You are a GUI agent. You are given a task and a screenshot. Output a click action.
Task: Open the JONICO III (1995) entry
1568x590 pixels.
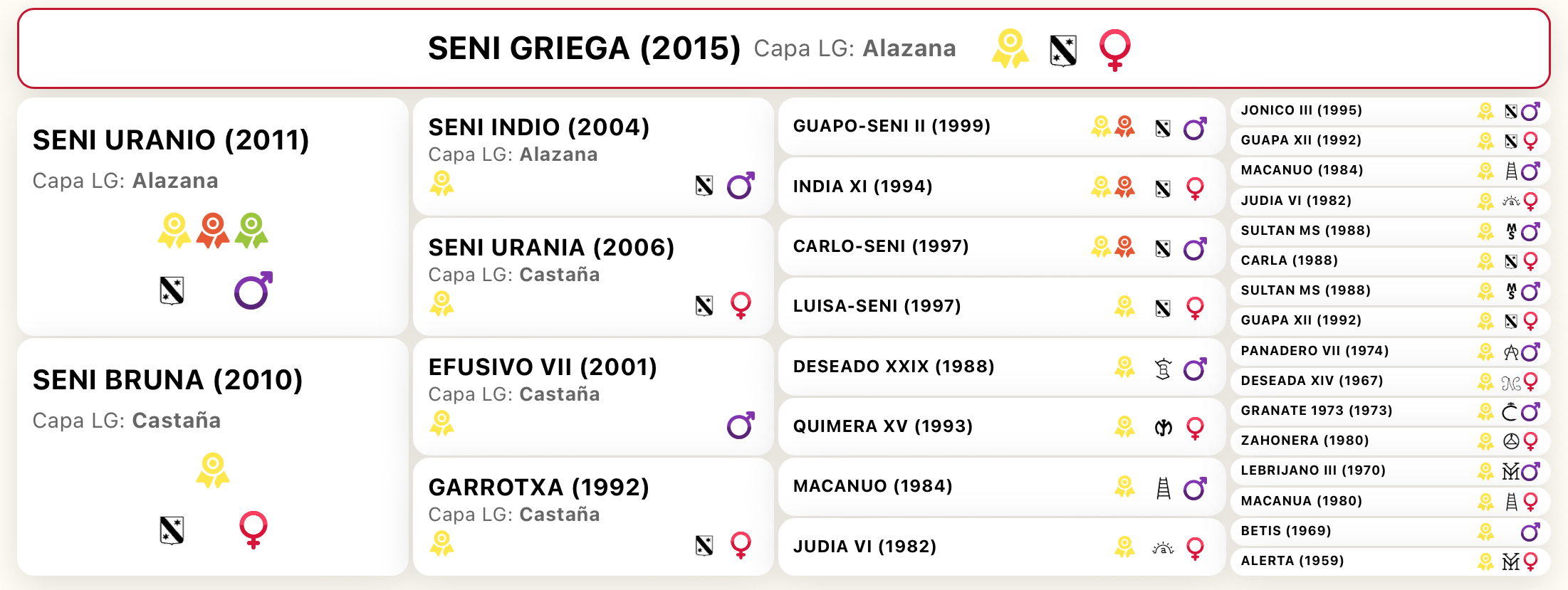coord(1390,111)
